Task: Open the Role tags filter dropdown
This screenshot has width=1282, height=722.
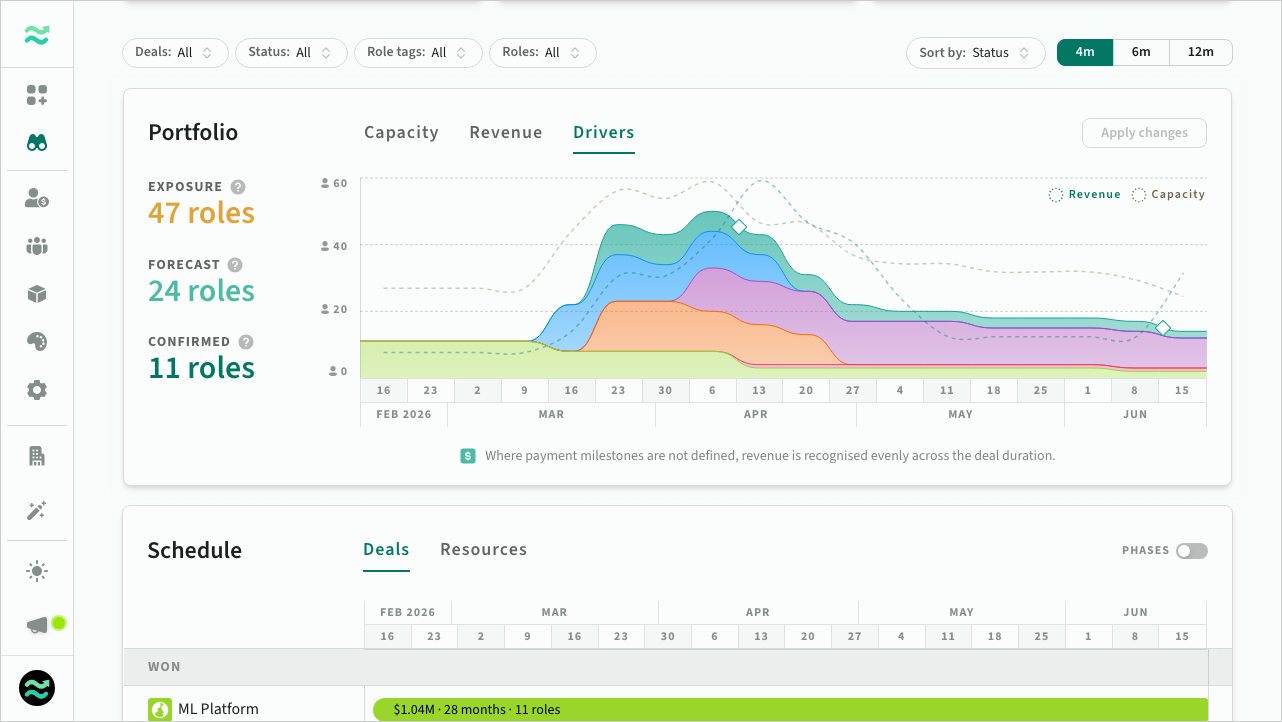Action: pyautogui.click(x=418, y=53)
